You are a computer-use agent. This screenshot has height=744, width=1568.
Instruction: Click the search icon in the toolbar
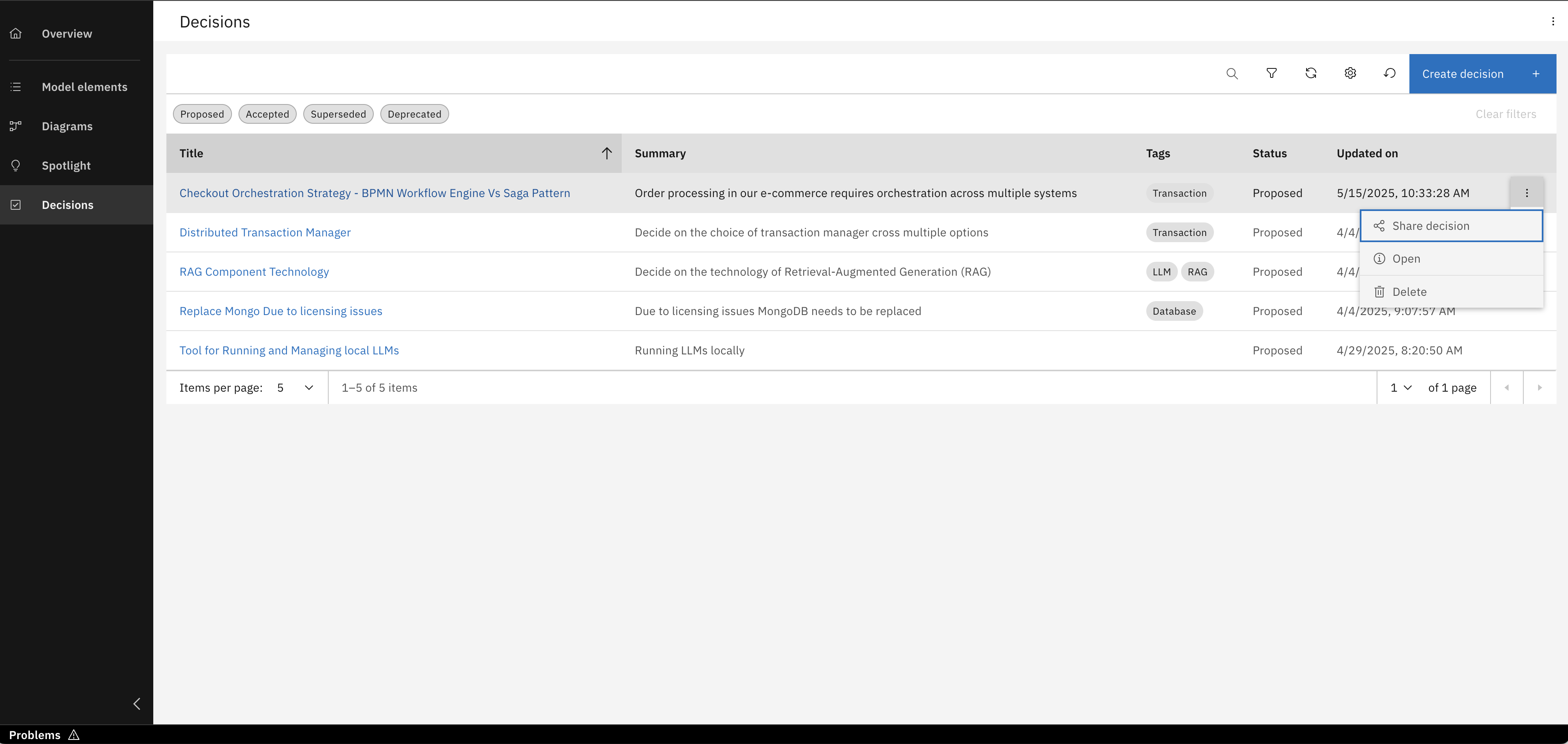[x=1232, y=74]
